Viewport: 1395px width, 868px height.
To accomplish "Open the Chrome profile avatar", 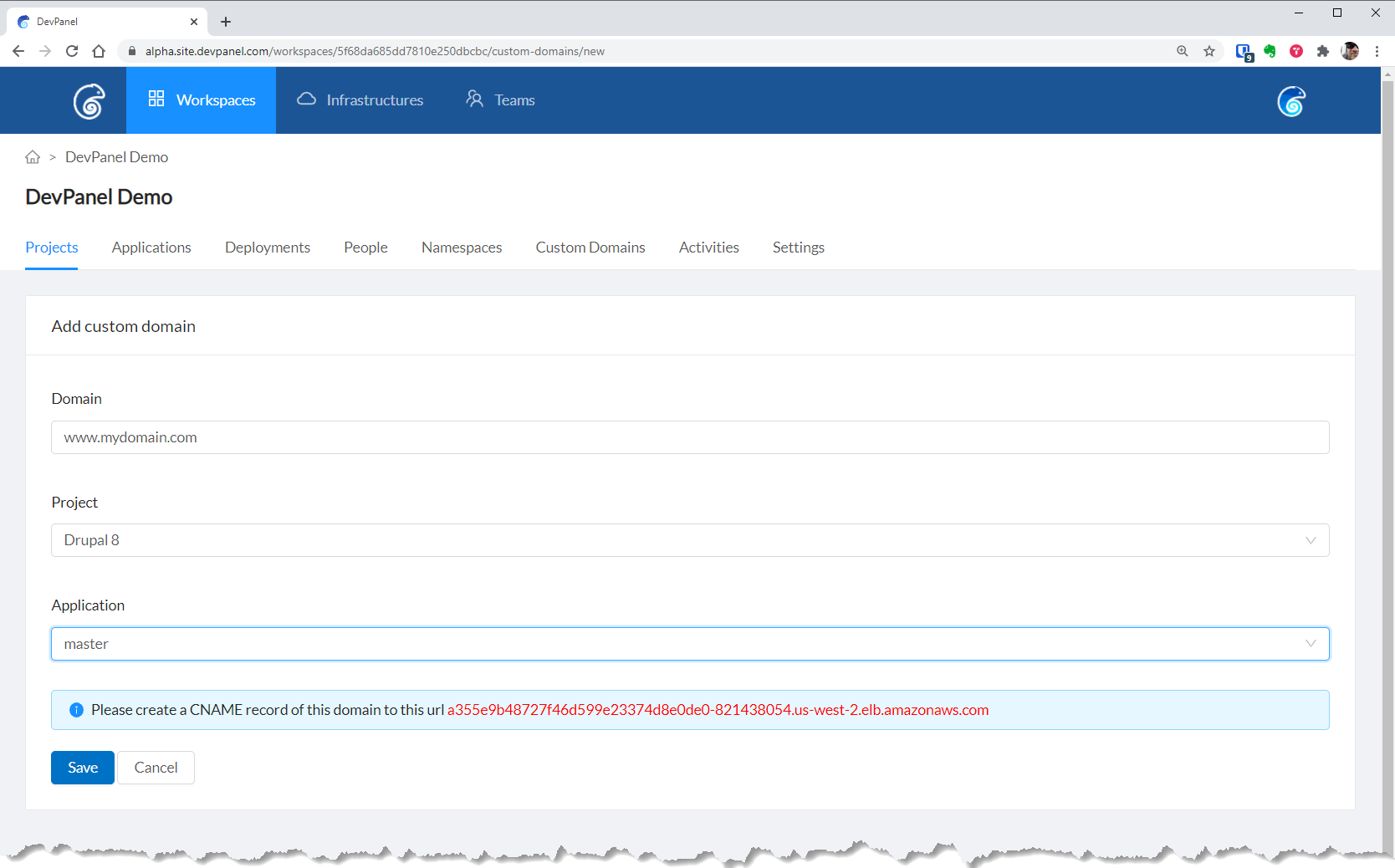I will pyautogui.click(x=1350, y=51).
